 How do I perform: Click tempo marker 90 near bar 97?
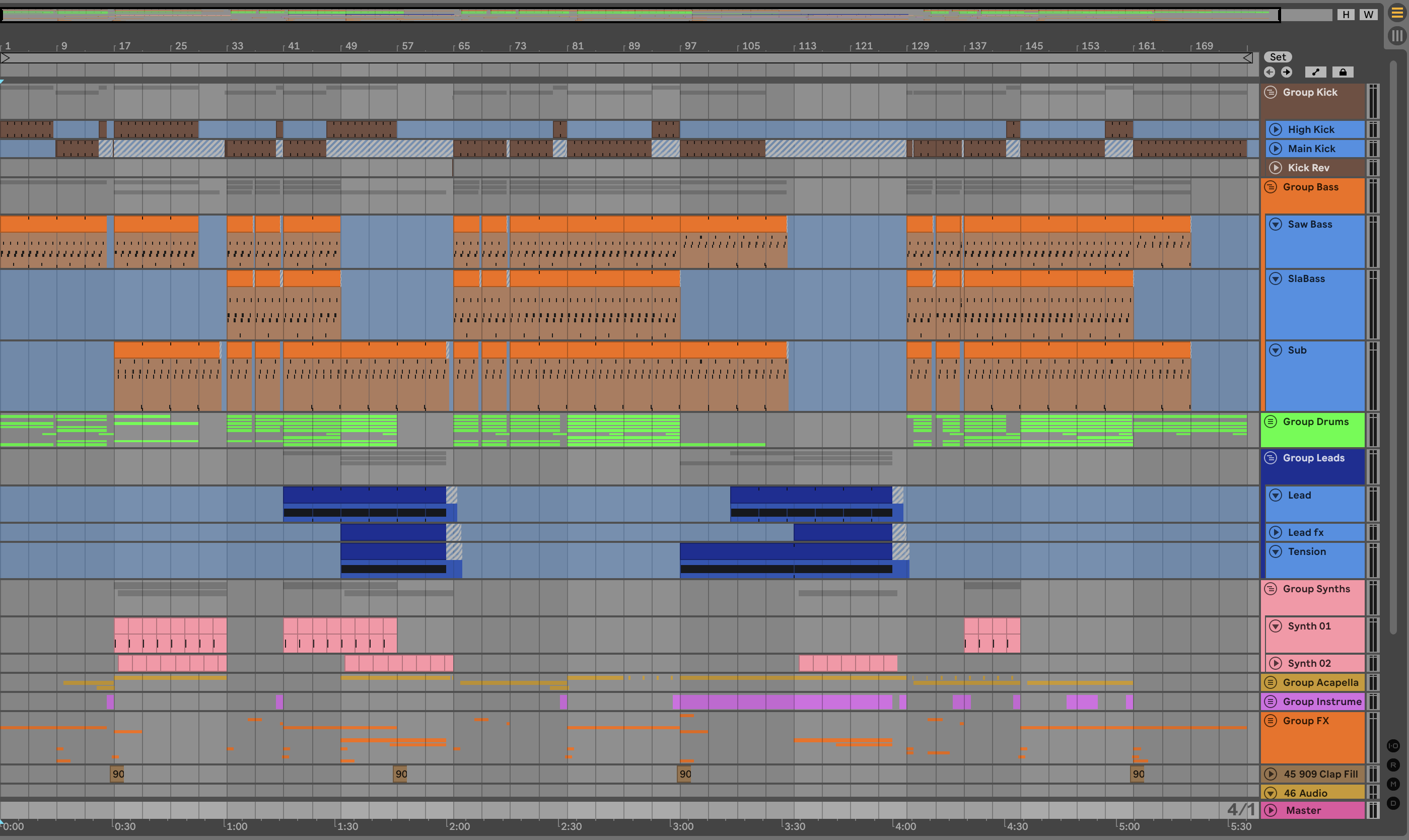coord(685,774)
